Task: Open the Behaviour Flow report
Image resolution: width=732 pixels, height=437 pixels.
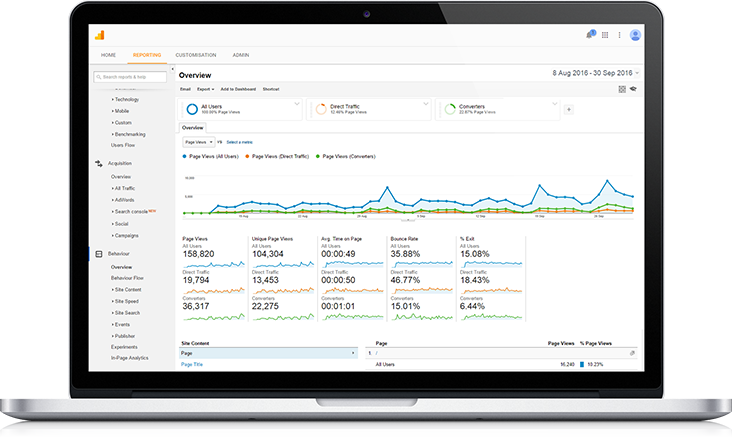Action: coord(127,278)
